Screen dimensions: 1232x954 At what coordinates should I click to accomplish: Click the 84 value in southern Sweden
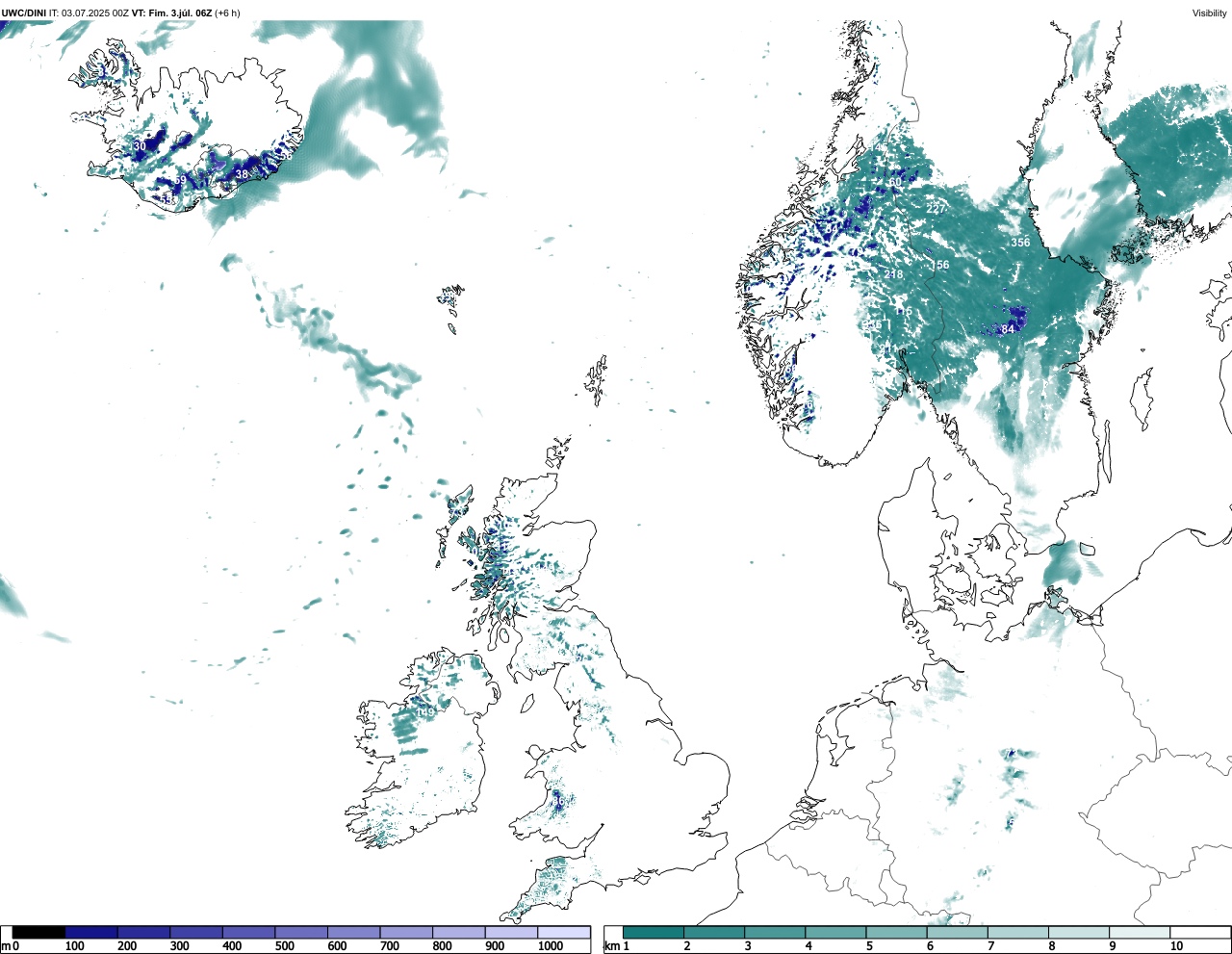[x=1008, y=329]
